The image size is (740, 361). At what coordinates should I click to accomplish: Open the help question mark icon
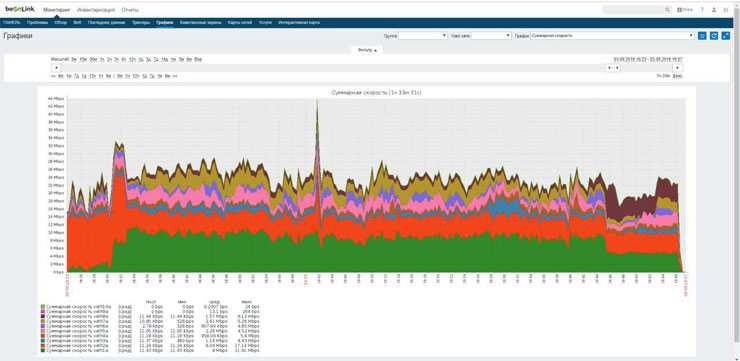702,9
